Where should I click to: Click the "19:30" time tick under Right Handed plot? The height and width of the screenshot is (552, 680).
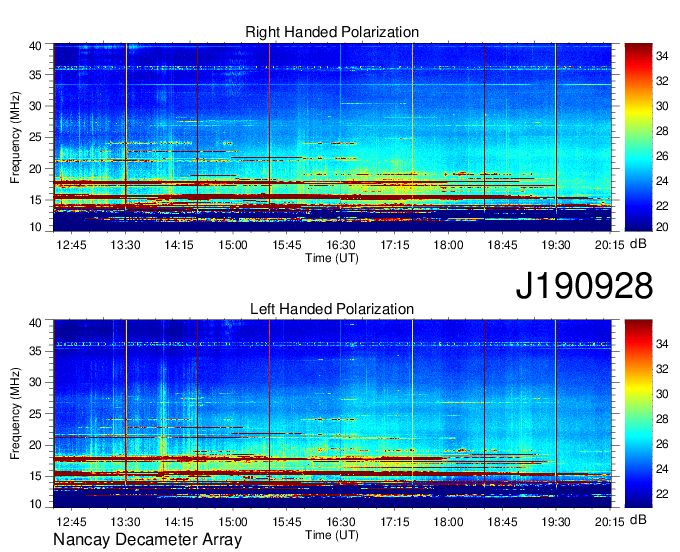pyautogui.click(x=556, y=245)
